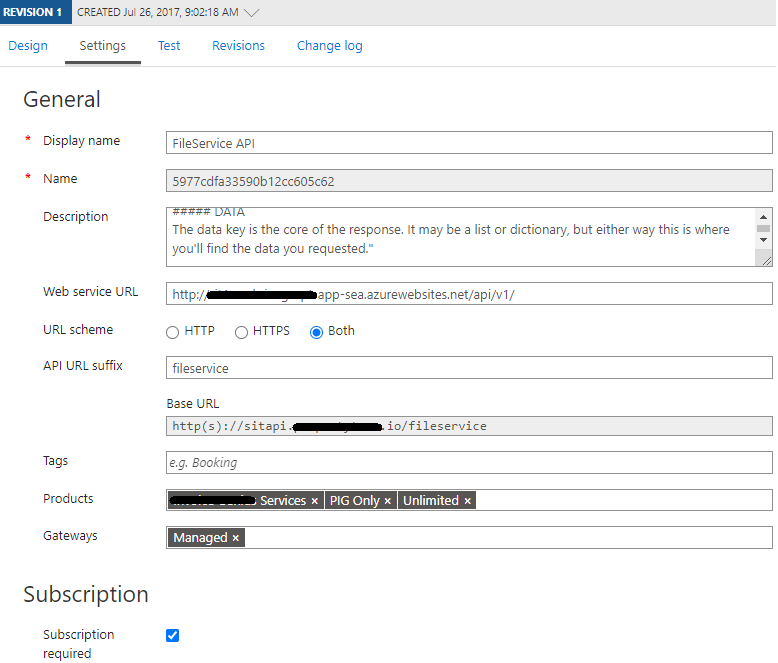778x663 pixels.
Task: Edit the API URL suffix field
Action: (469, 368)
